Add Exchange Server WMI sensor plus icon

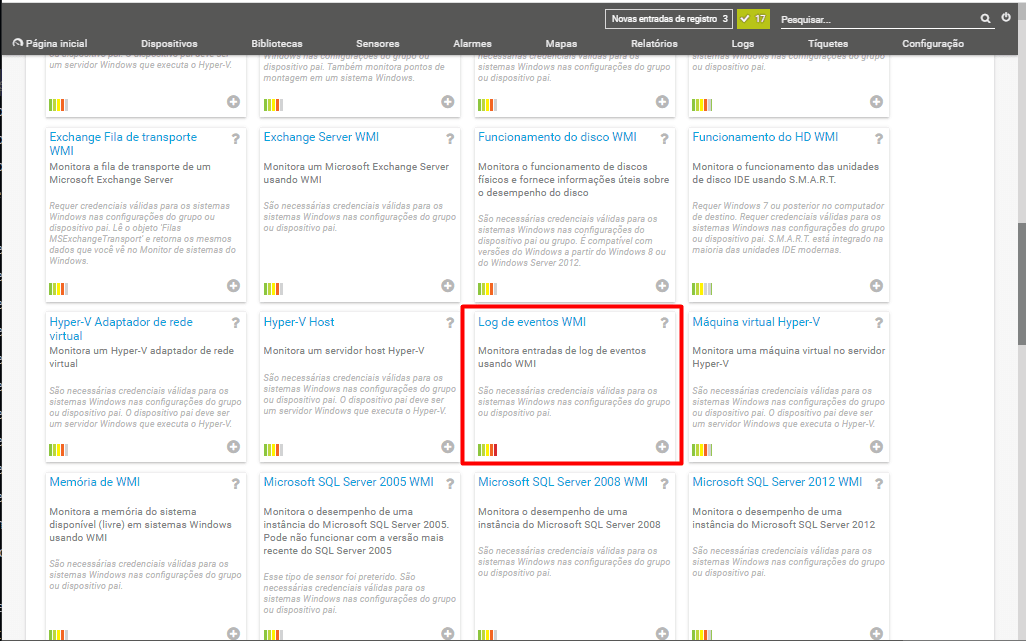pos(448,286)
